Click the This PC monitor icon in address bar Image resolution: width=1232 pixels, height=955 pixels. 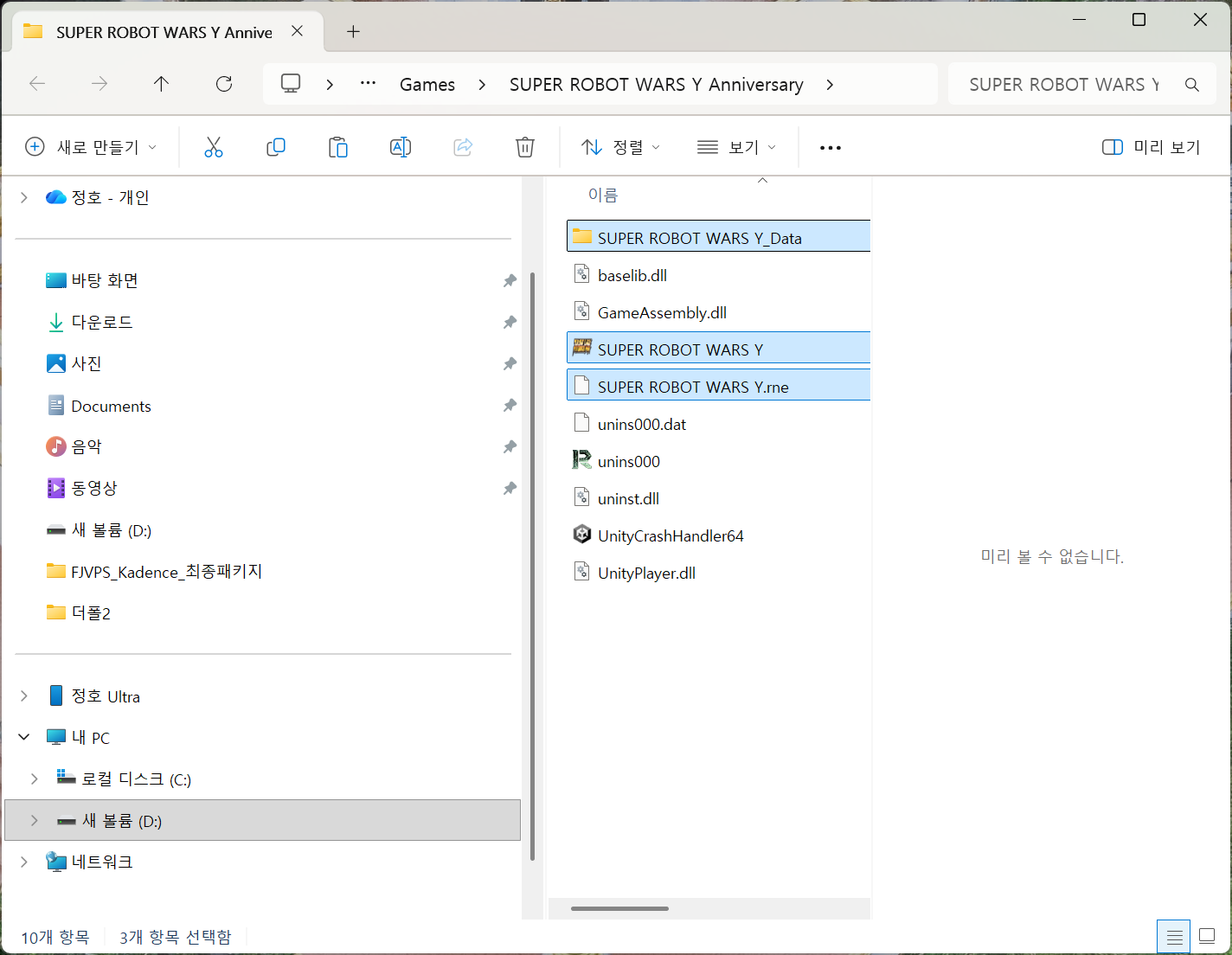point(291,84)
